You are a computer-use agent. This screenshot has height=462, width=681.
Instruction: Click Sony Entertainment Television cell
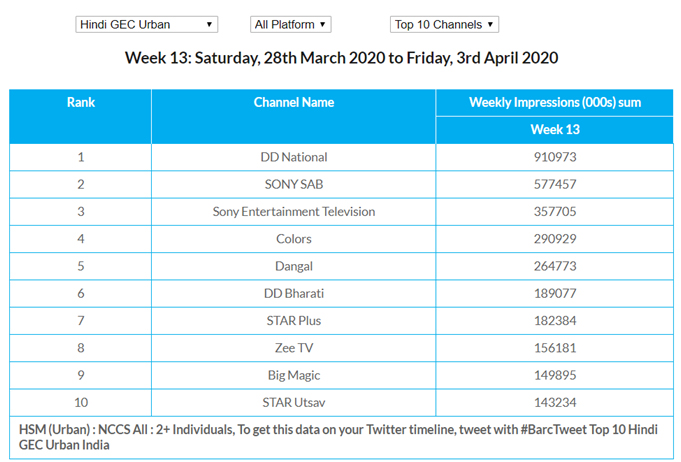tap(294, 212)
